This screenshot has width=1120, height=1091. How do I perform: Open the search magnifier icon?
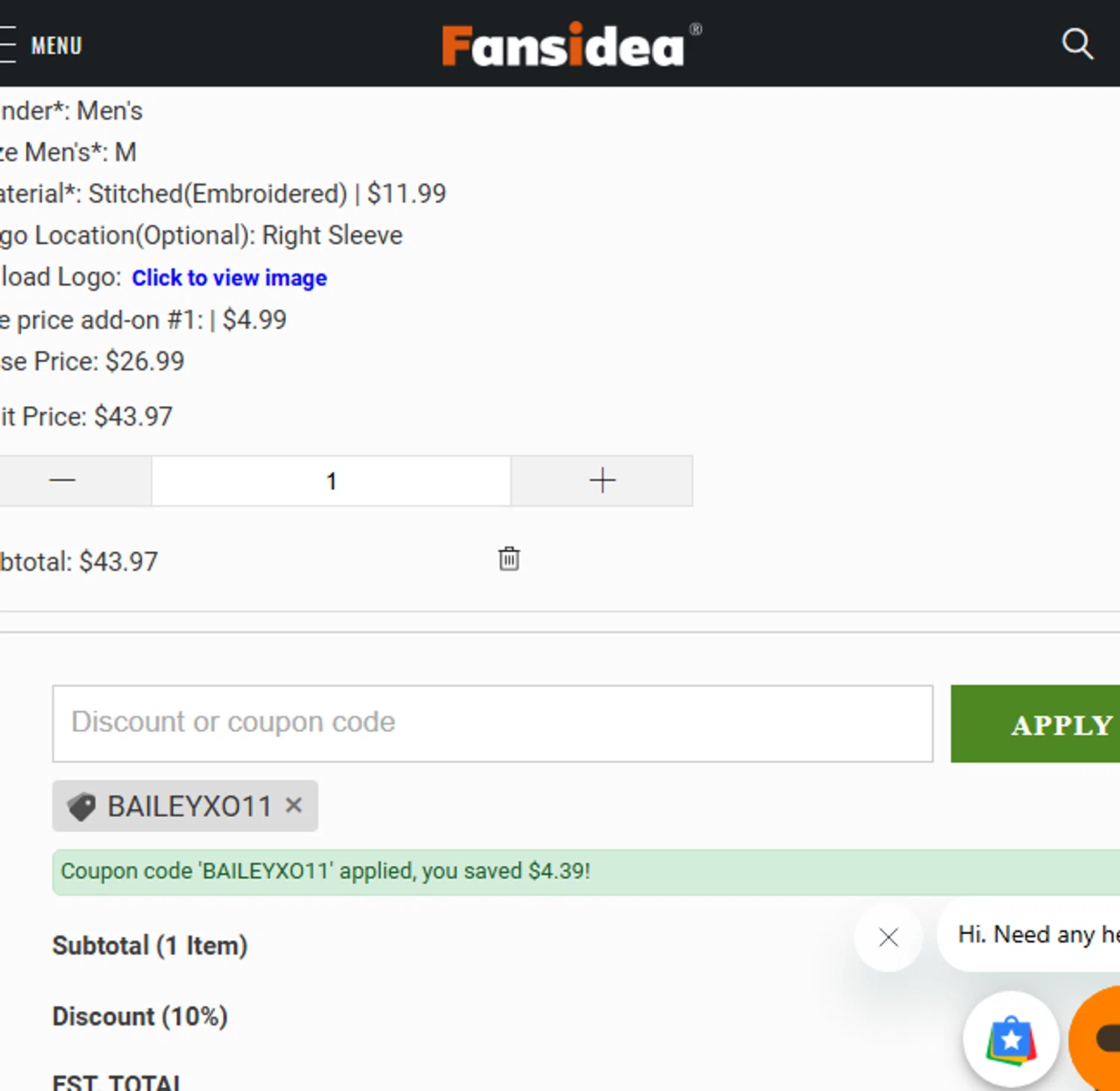click(x=1077, y=44)
